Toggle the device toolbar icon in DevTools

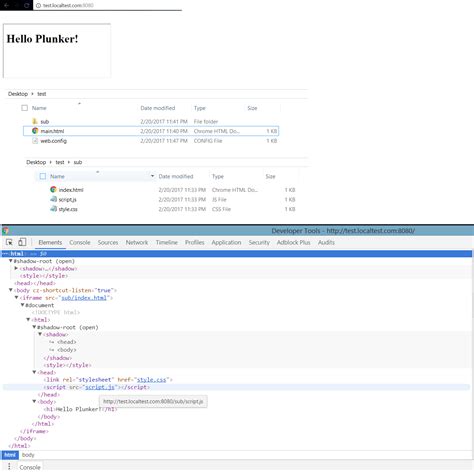tap(22, 242)
